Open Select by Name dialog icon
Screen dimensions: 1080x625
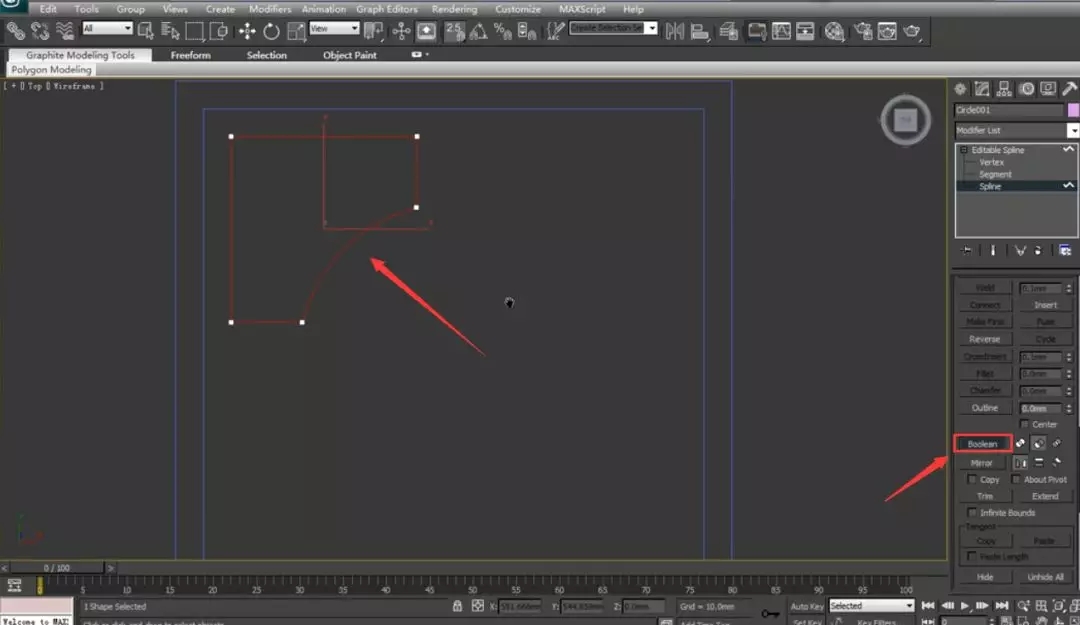[169, 31]
